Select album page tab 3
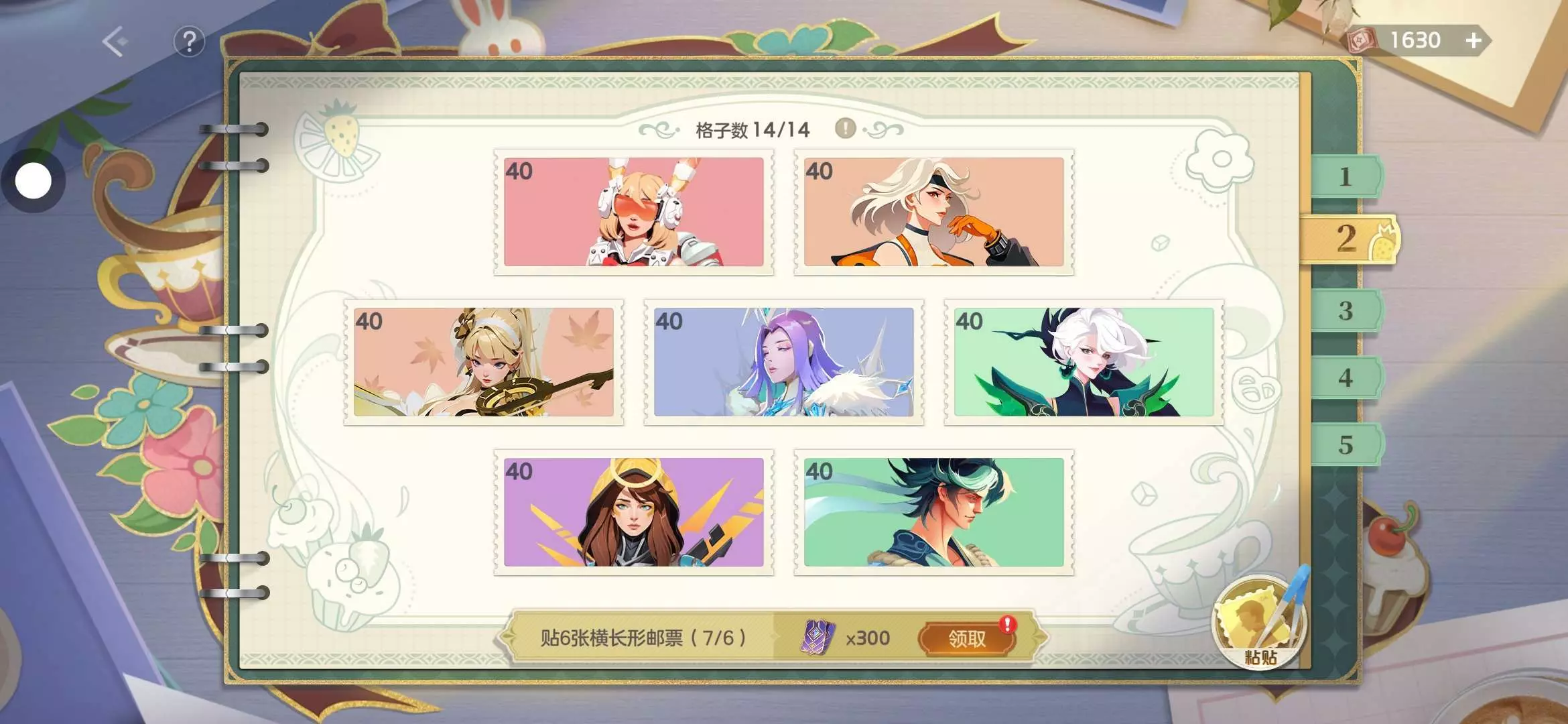The height and width of the screenshot is (724, 1568). (1345, 310)
